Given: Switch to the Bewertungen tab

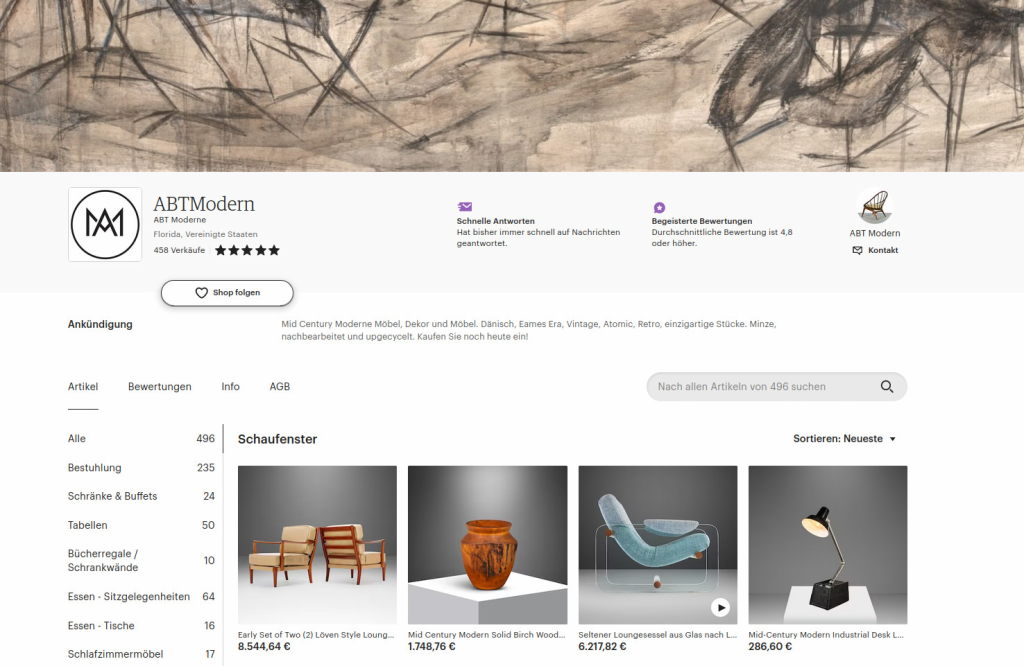Looking at the screenshot, I should click(160, 387).
